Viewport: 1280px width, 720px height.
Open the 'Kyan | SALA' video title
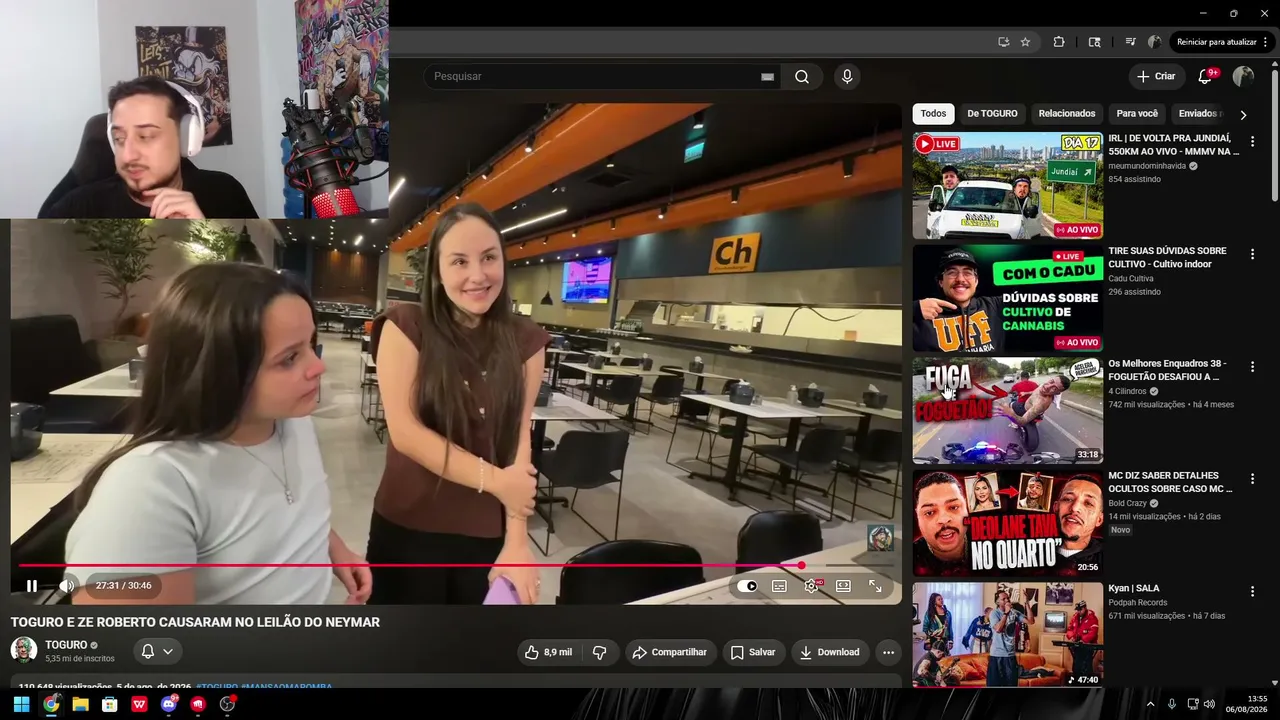[x=1134, y=588]
